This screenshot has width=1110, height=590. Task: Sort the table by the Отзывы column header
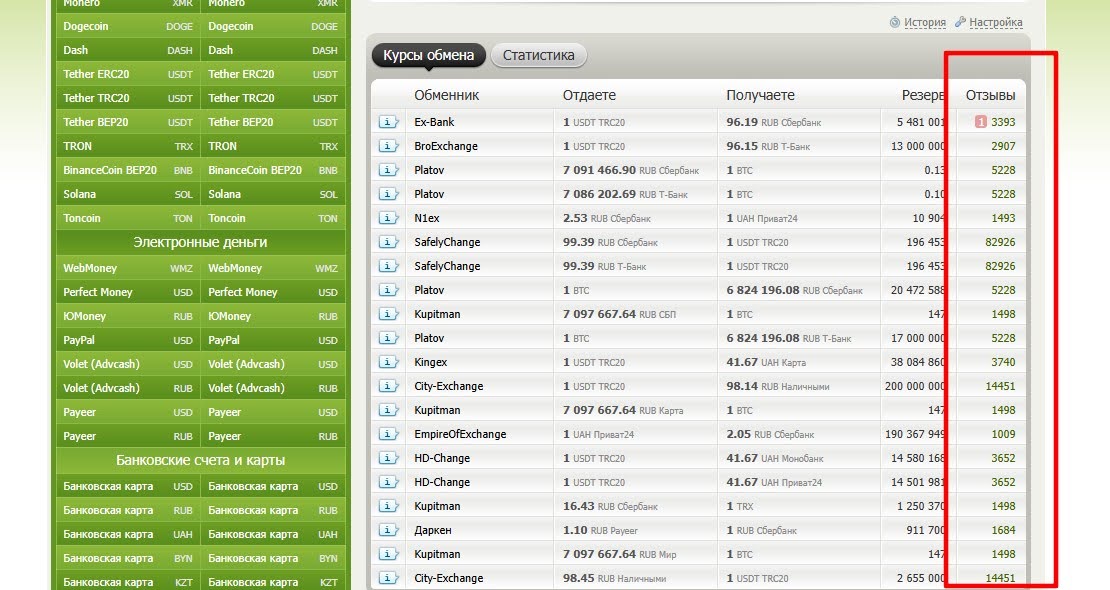989,95
